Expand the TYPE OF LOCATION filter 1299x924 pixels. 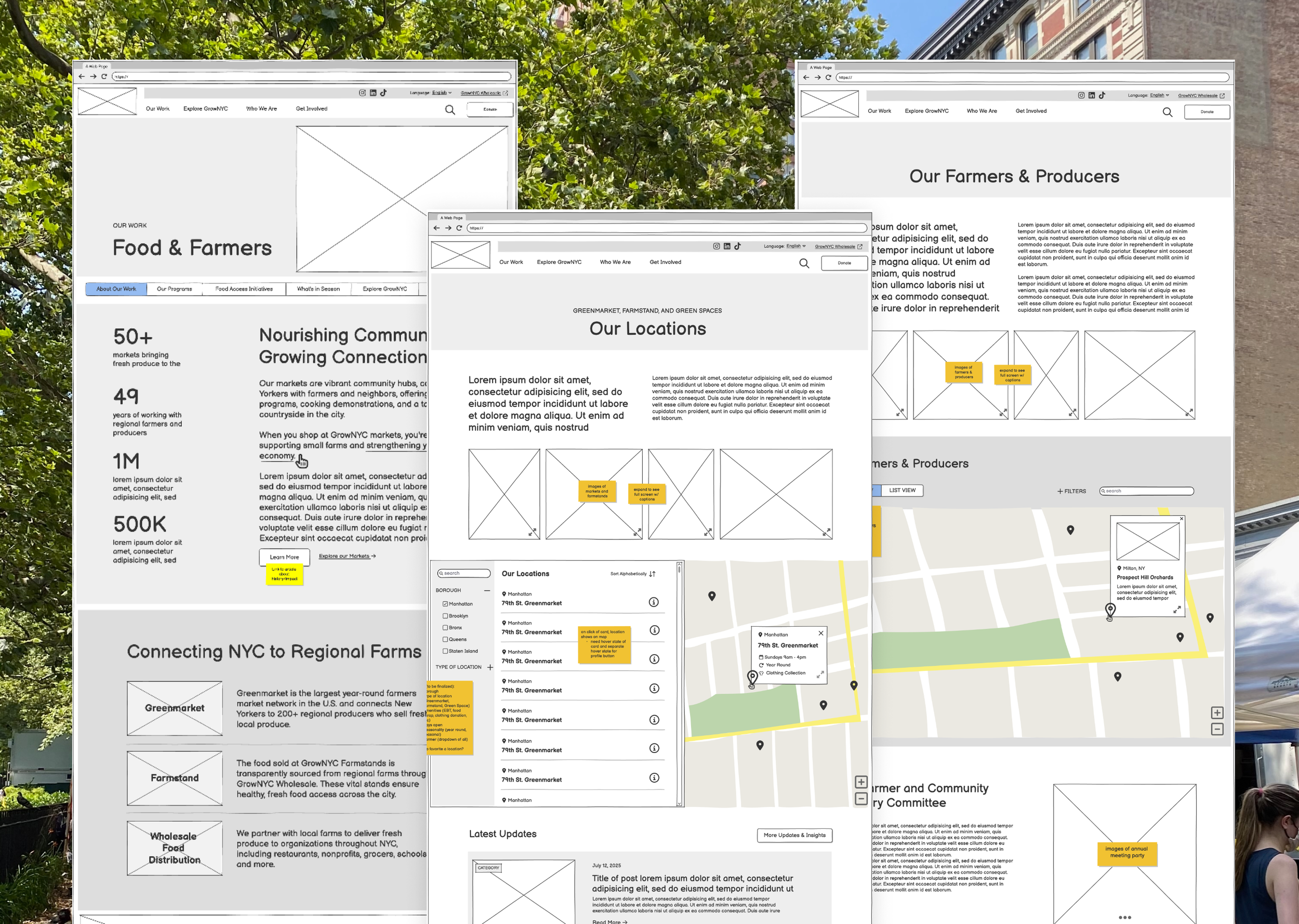[489, 667]
